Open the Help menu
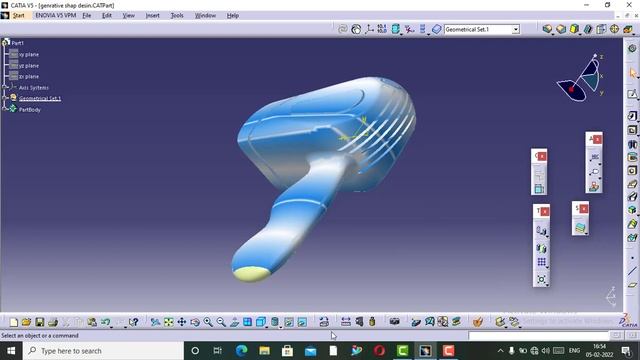640x360 pixels. coord(233,16)
